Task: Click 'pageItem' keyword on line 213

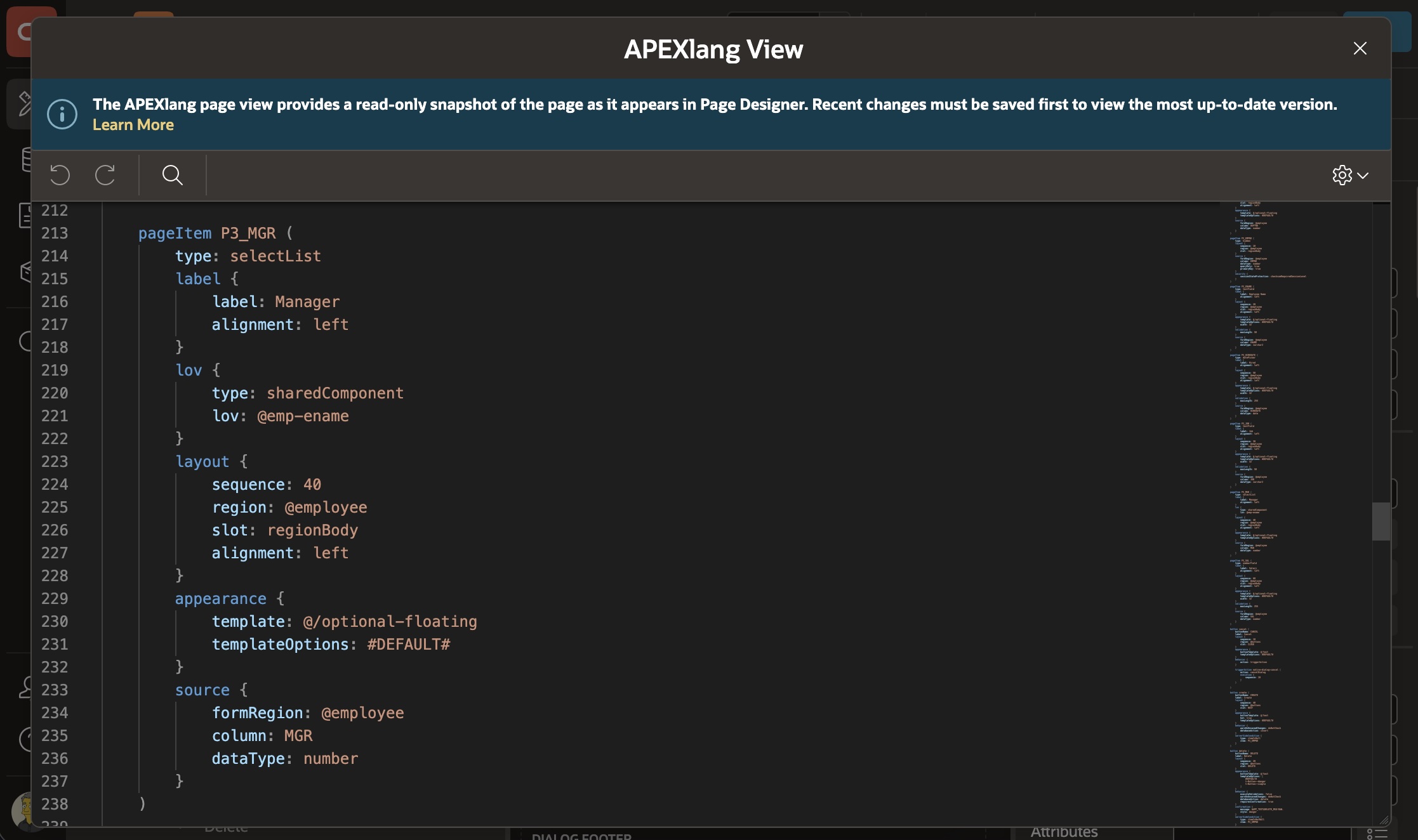Action: pyautogui.click(x=175, y=233)
